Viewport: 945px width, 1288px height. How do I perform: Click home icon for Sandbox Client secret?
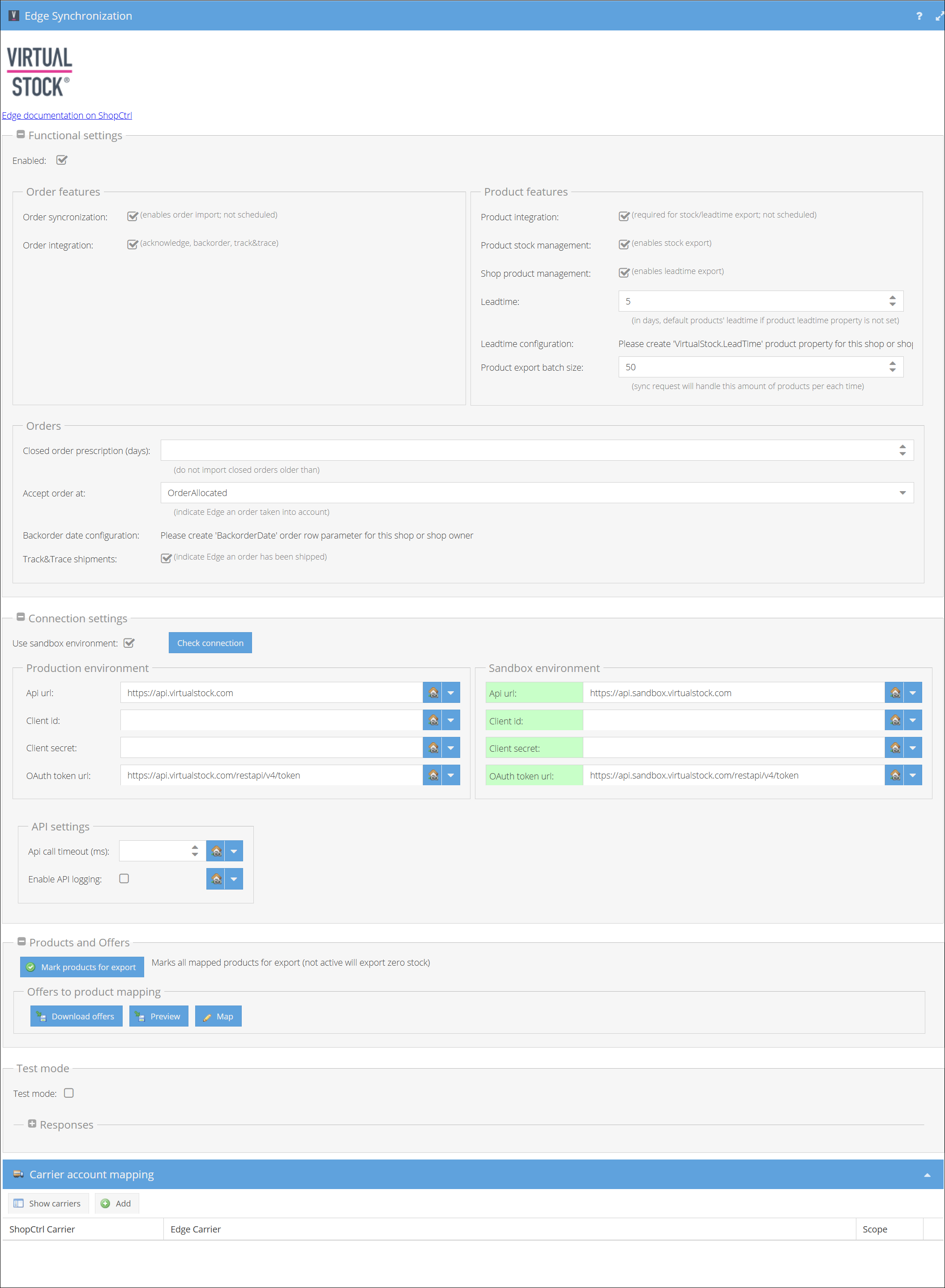(x=895, y=748)
